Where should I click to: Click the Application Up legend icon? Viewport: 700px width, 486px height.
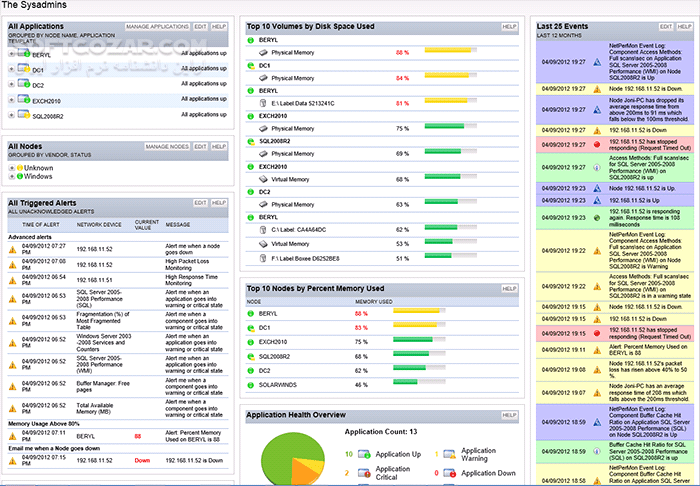click(x=364, y=455)
